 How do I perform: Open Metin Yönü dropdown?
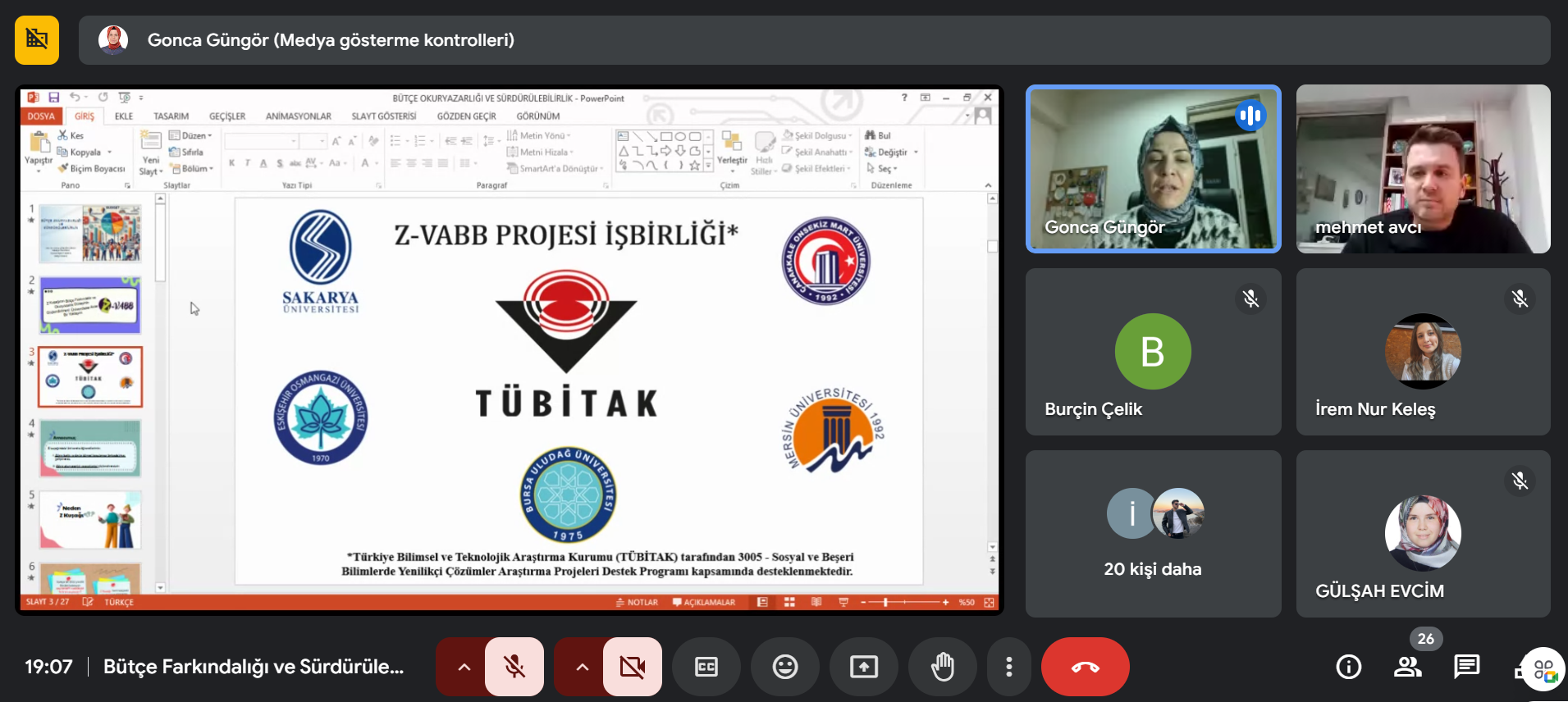pyautogui.click(x=539, y=135)
